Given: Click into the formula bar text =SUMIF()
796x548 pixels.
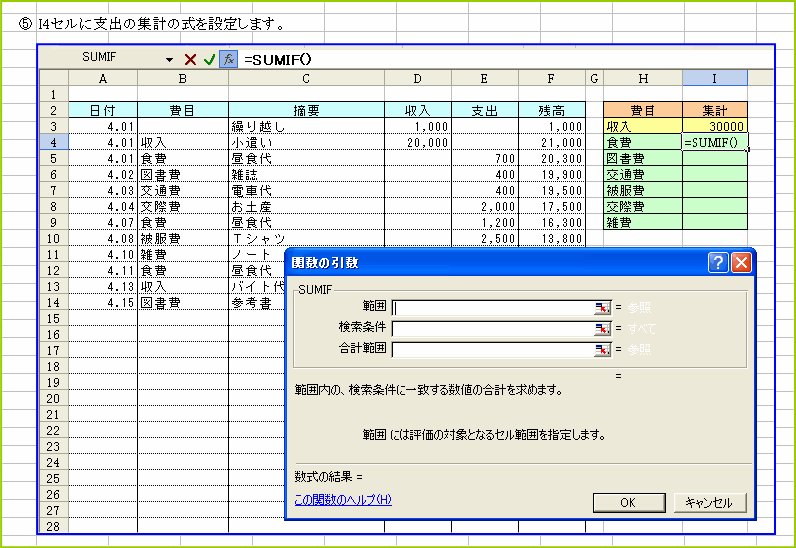Looking at the screenshot, I should 278,60.
